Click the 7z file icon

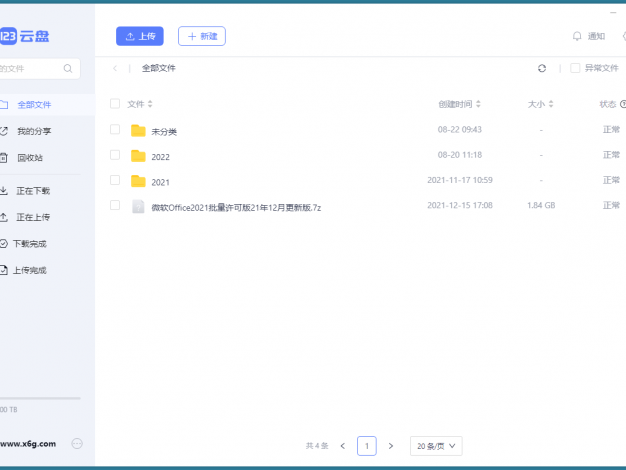(138, 206)
